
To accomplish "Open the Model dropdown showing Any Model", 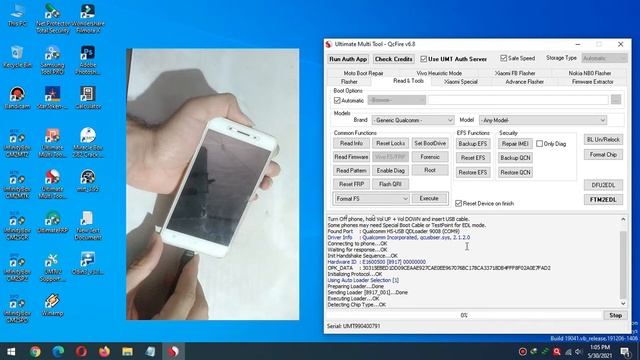I will pos(543,120).
